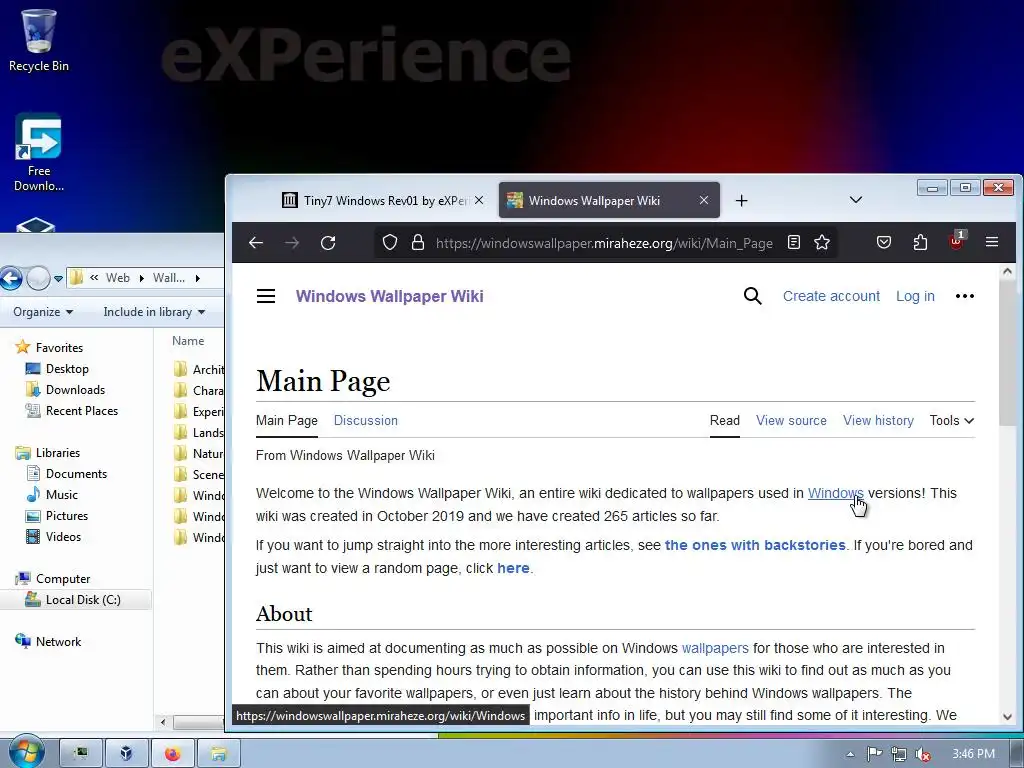Click the Log in link
Viewport: 1024px width, 768px height.
coord(915,296)
